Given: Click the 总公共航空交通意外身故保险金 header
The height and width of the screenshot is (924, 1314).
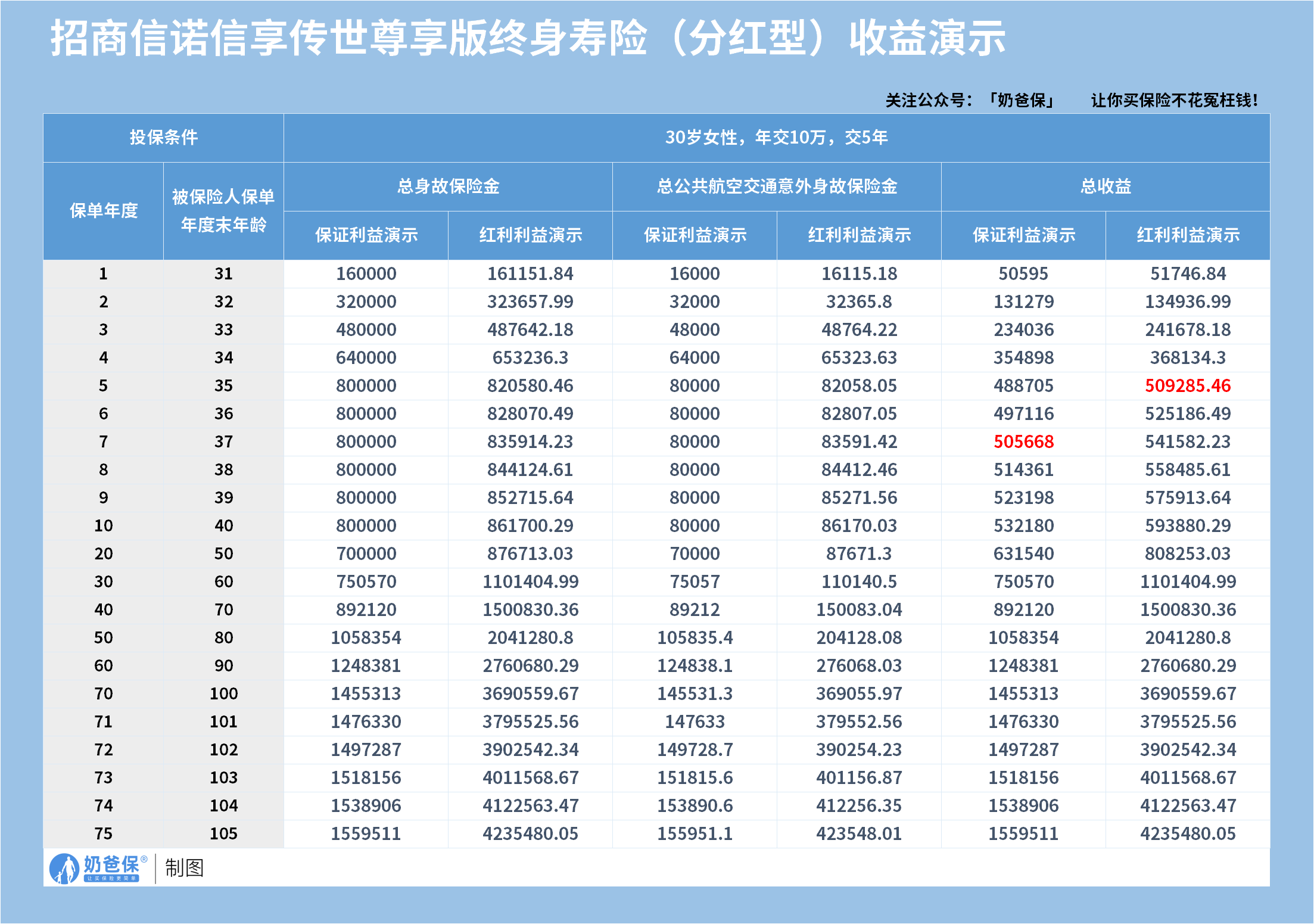Looking at the screenshot, I should pos(777,186).
